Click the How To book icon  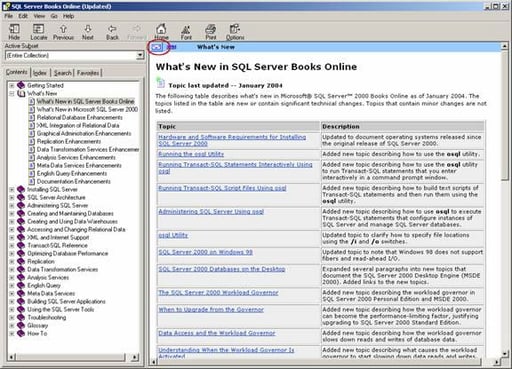[x=21, y=333]
